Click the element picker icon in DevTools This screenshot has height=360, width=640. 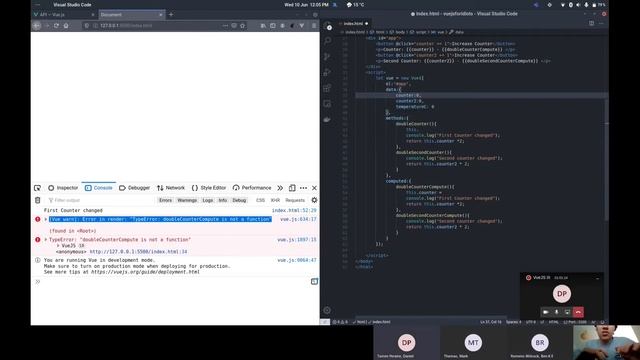pos(37,188)
